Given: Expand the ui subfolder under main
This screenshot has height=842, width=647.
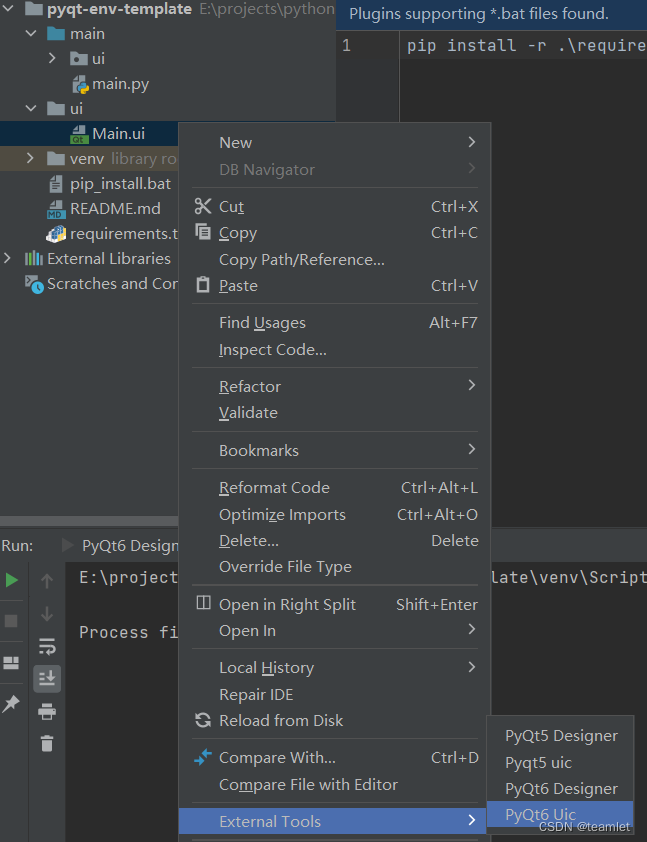Looking at the screenshot, I should pyautogui.click(x=52, y=59).
